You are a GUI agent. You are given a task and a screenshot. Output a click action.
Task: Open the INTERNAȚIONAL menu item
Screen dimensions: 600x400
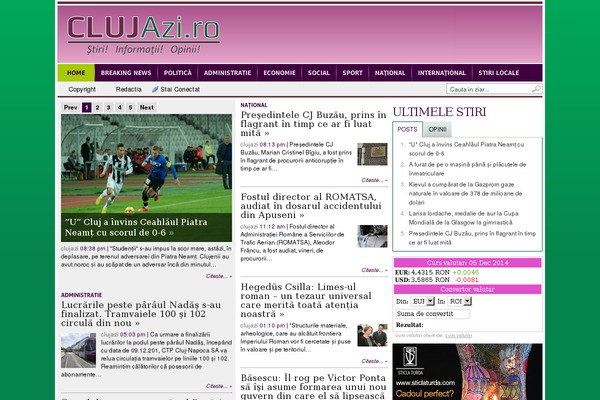point(442,73)
